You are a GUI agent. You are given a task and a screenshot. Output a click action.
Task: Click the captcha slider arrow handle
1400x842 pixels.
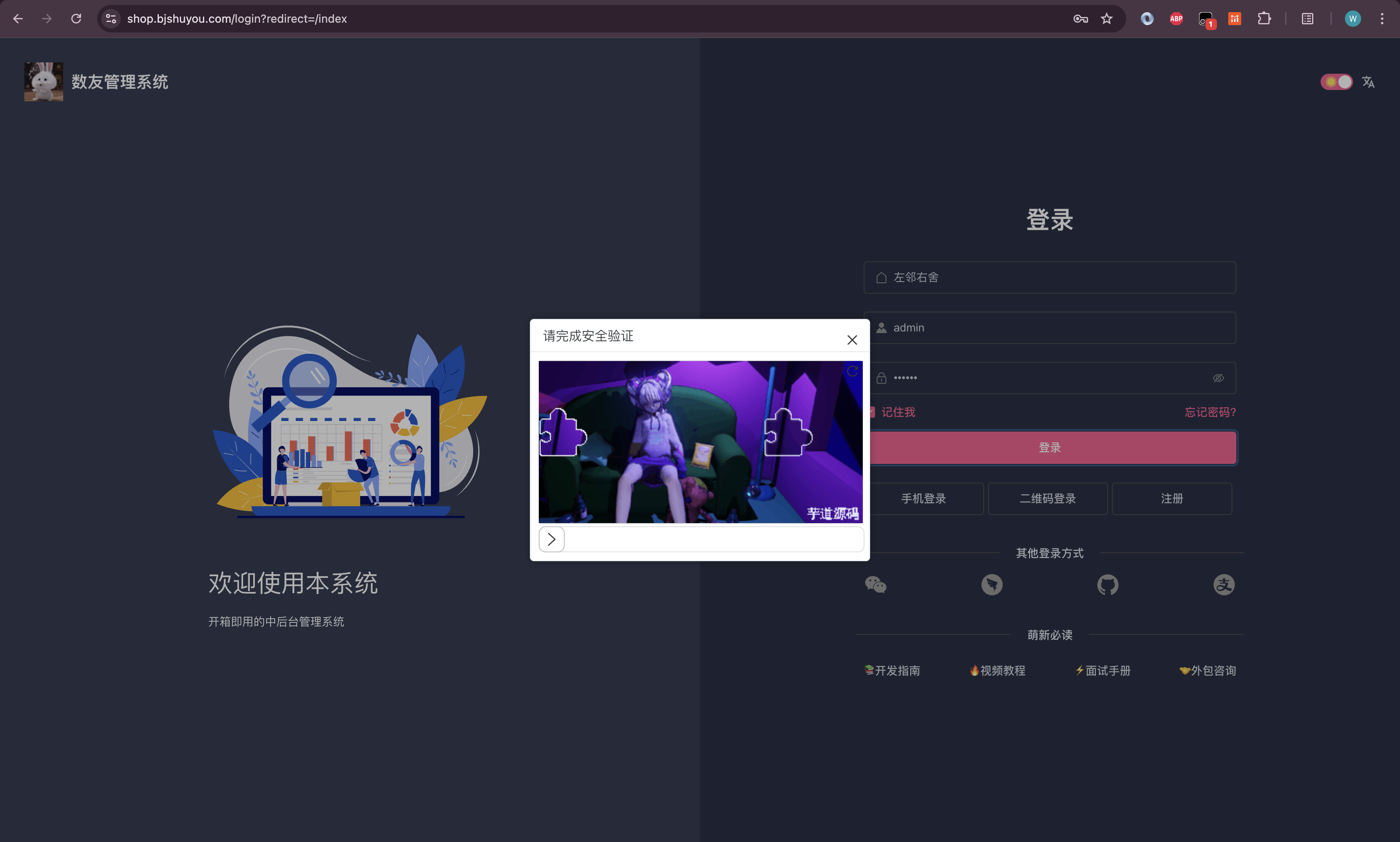point(551,539)
